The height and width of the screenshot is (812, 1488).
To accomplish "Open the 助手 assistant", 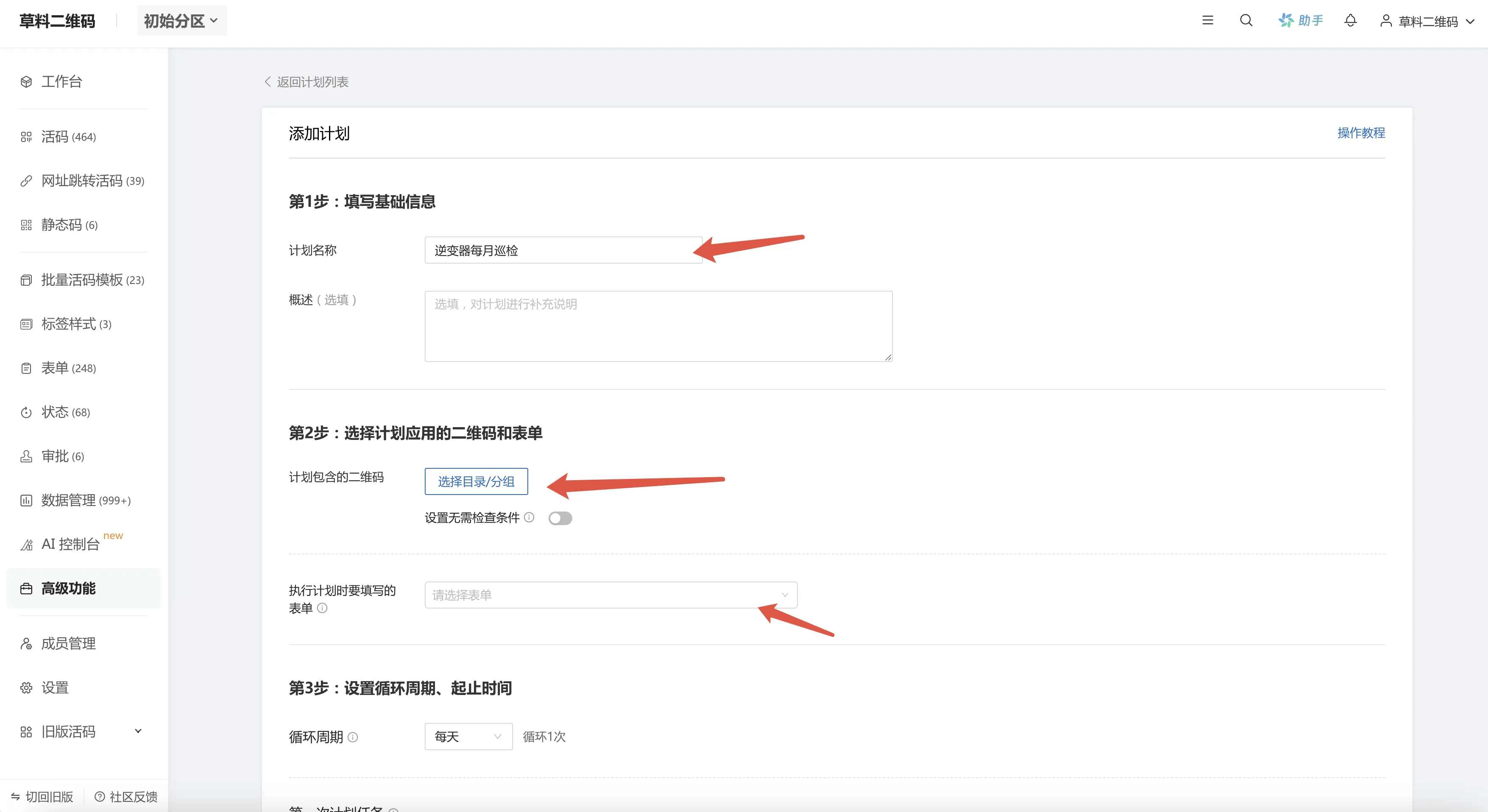I will click(x=1300, y=21).
